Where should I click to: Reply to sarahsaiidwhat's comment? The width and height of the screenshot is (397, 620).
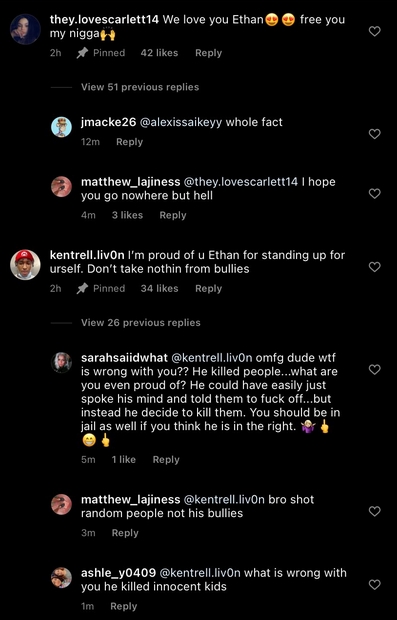[166, 459]
